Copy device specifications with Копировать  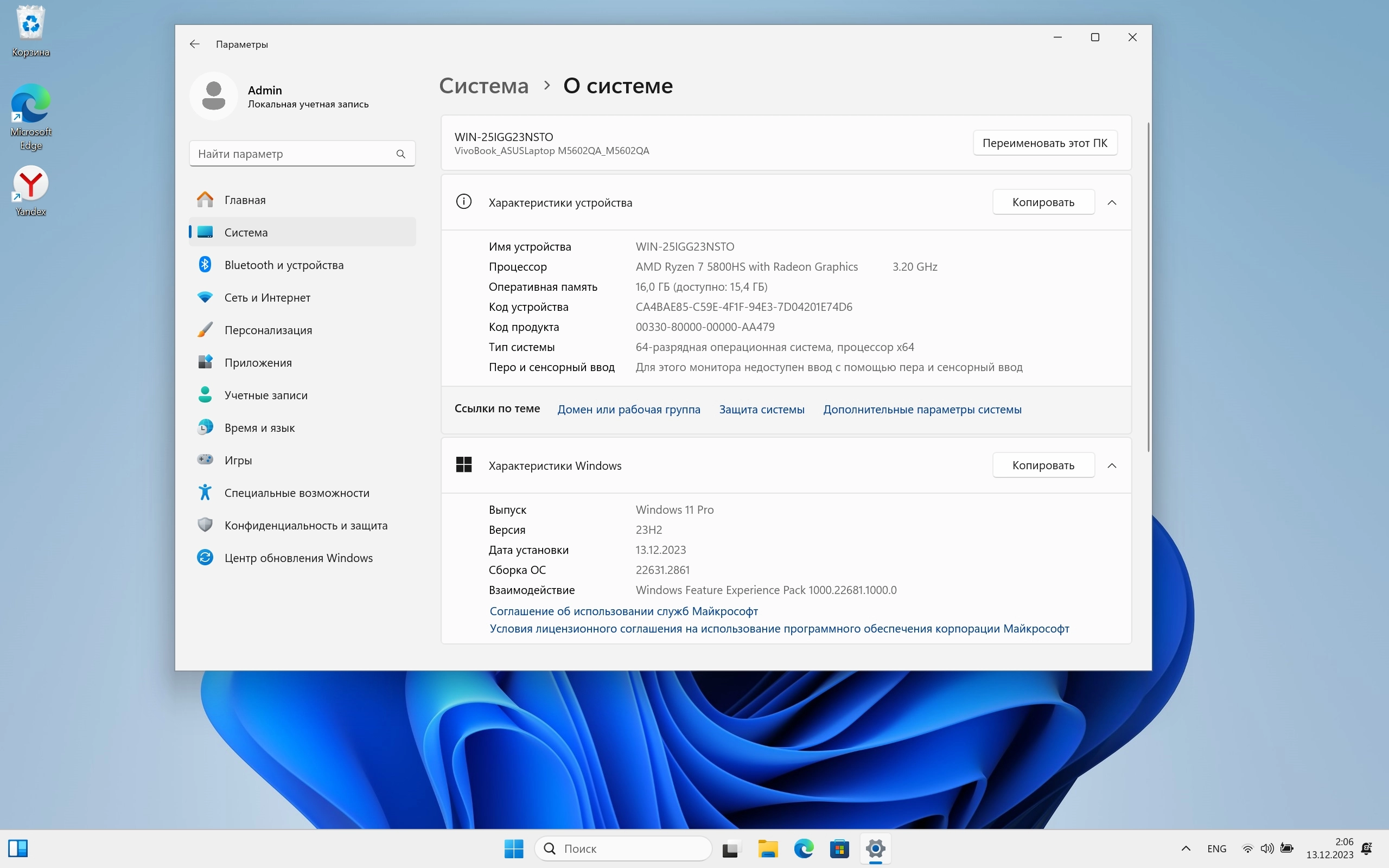pyautogui.click(x=1043, y=203)
